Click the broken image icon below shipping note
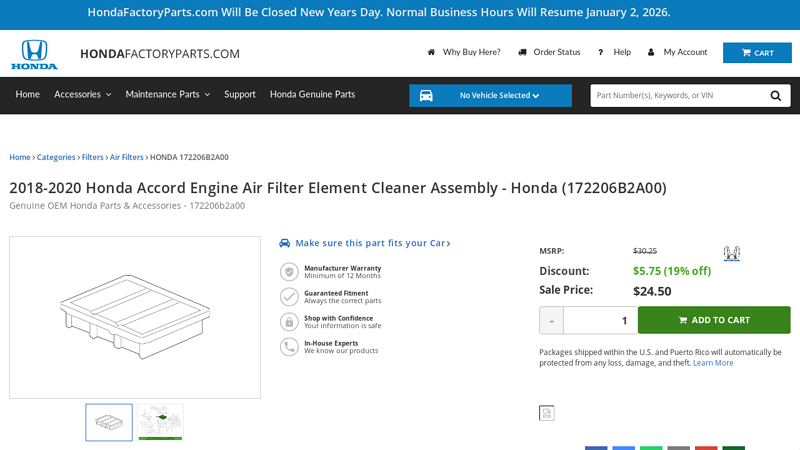 pyautogui.click(x=546, y=413)
